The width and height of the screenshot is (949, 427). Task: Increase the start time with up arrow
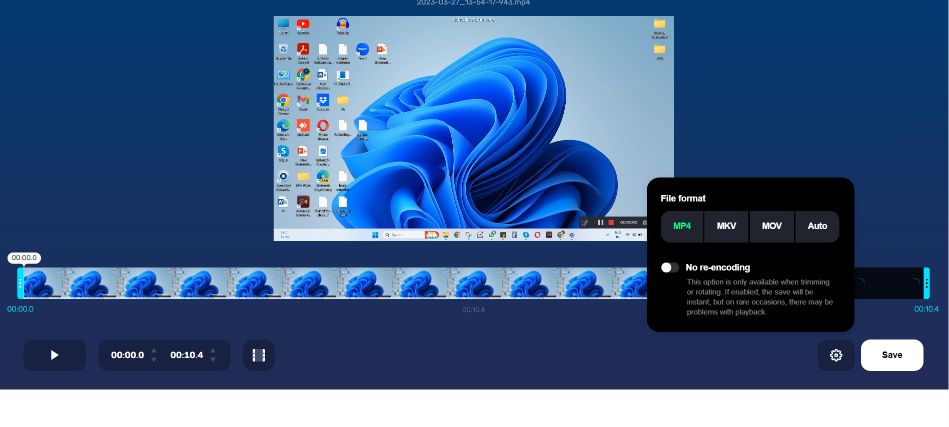[154, 351]
